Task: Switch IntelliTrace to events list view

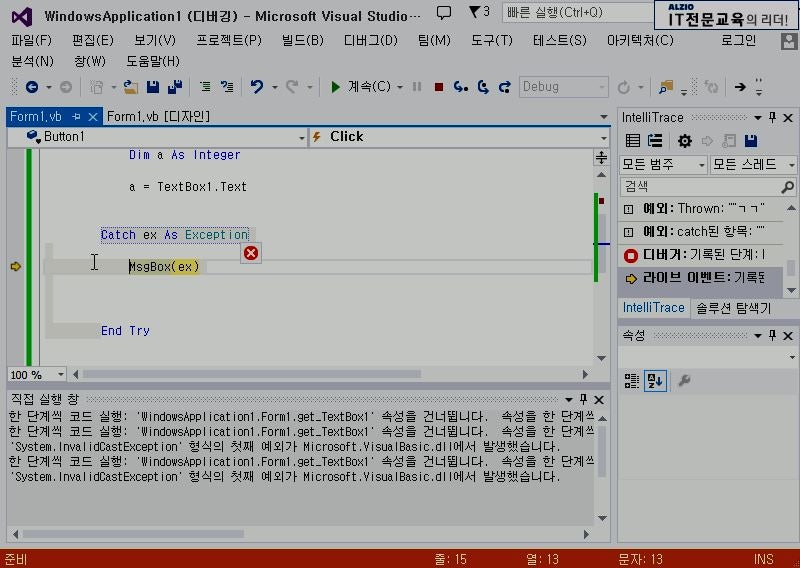Action: [x=633, y=141]
